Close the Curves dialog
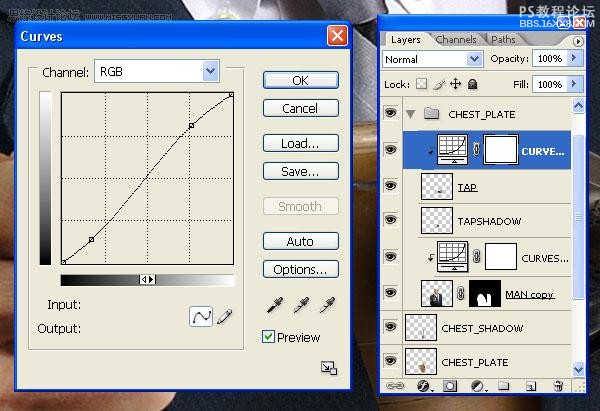This screenshot has width=600, height=411. coord(338,36)
